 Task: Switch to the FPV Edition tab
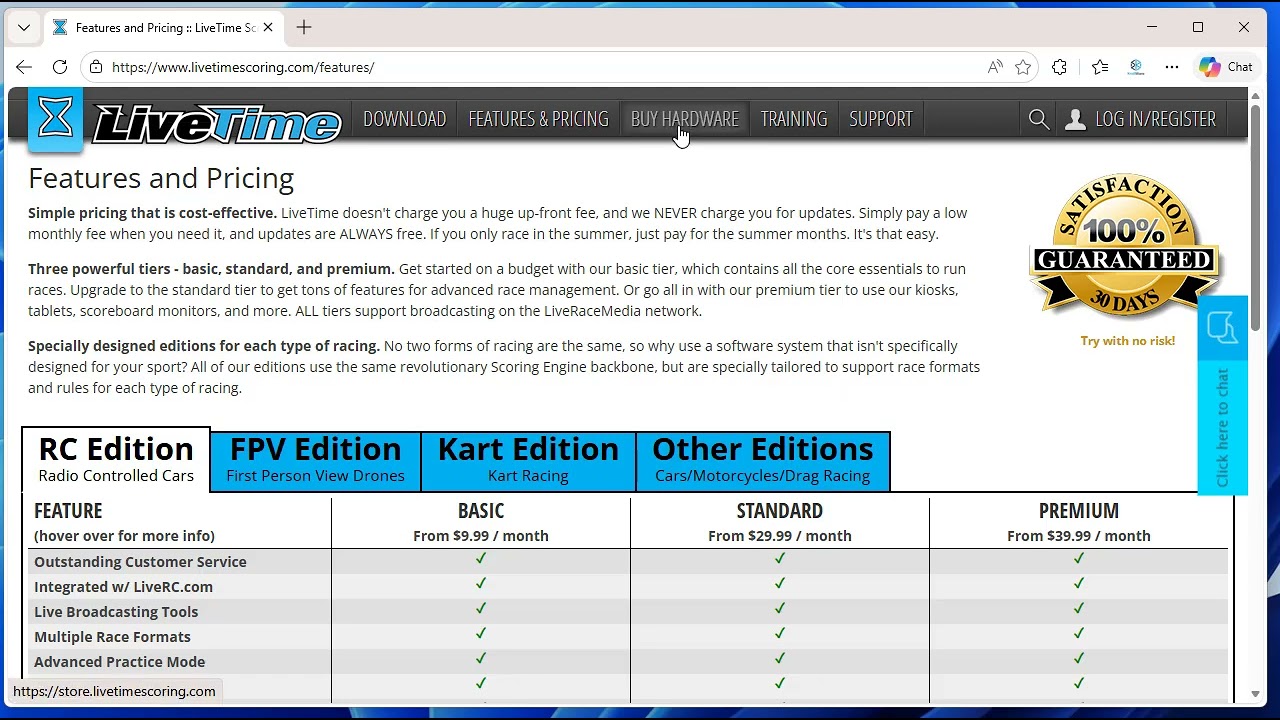pos(315,460)
